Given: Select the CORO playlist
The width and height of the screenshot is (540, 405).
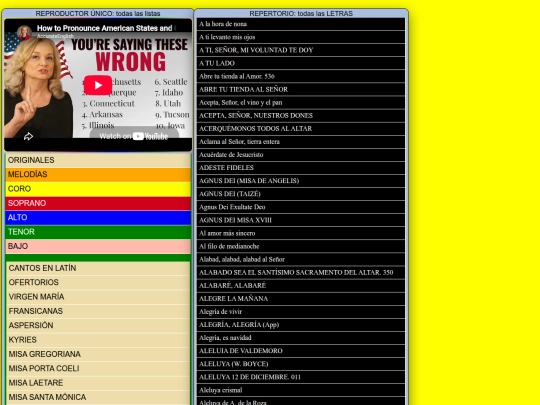Looking at the screenshot, I should 98,189.
